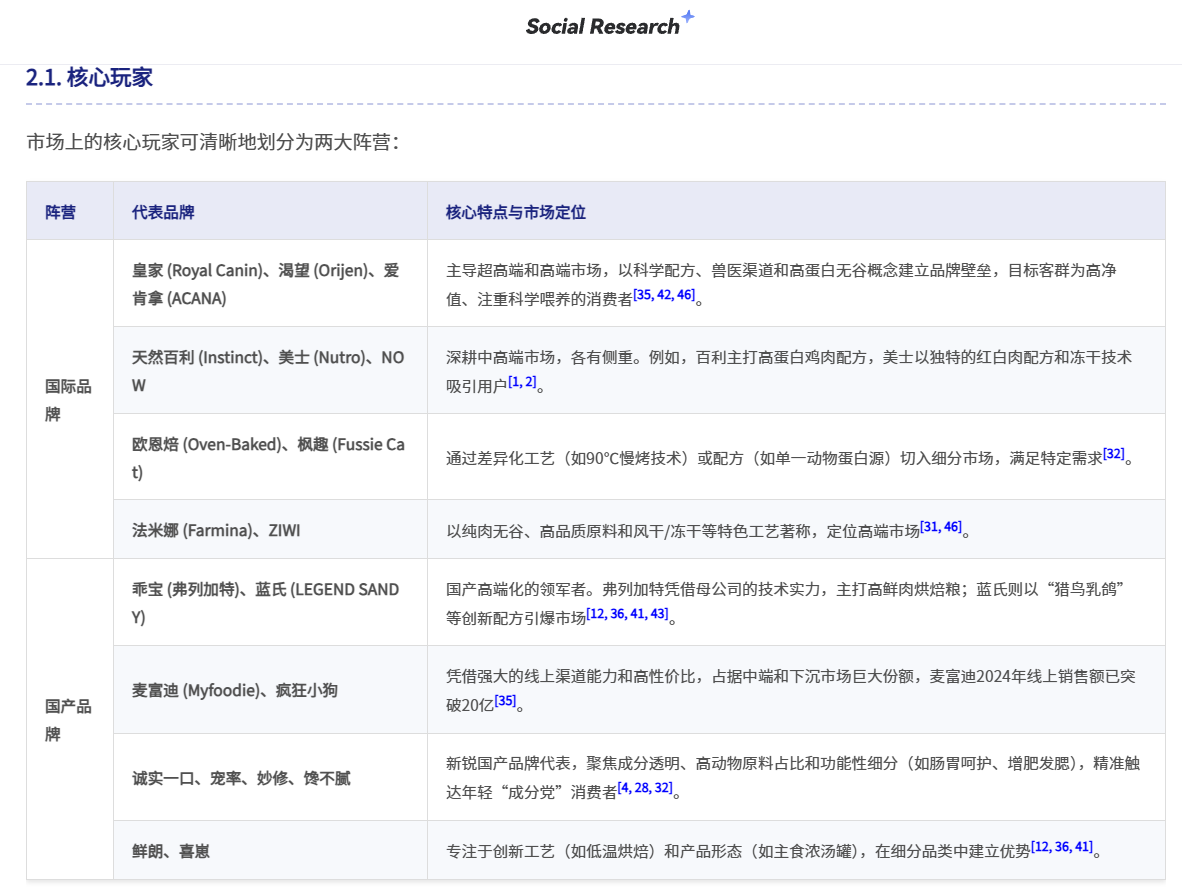Open citation [35] in 麦富迪 row
1182x887 pixels.
pos(505,701)
